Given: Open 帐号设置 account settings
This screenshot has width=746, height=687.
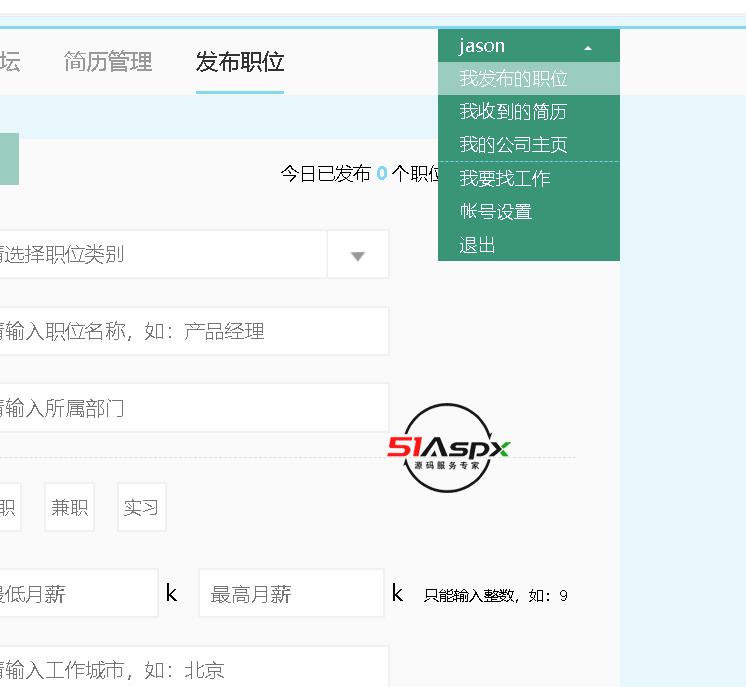Looking at the screenshot, I should (496, 212).
